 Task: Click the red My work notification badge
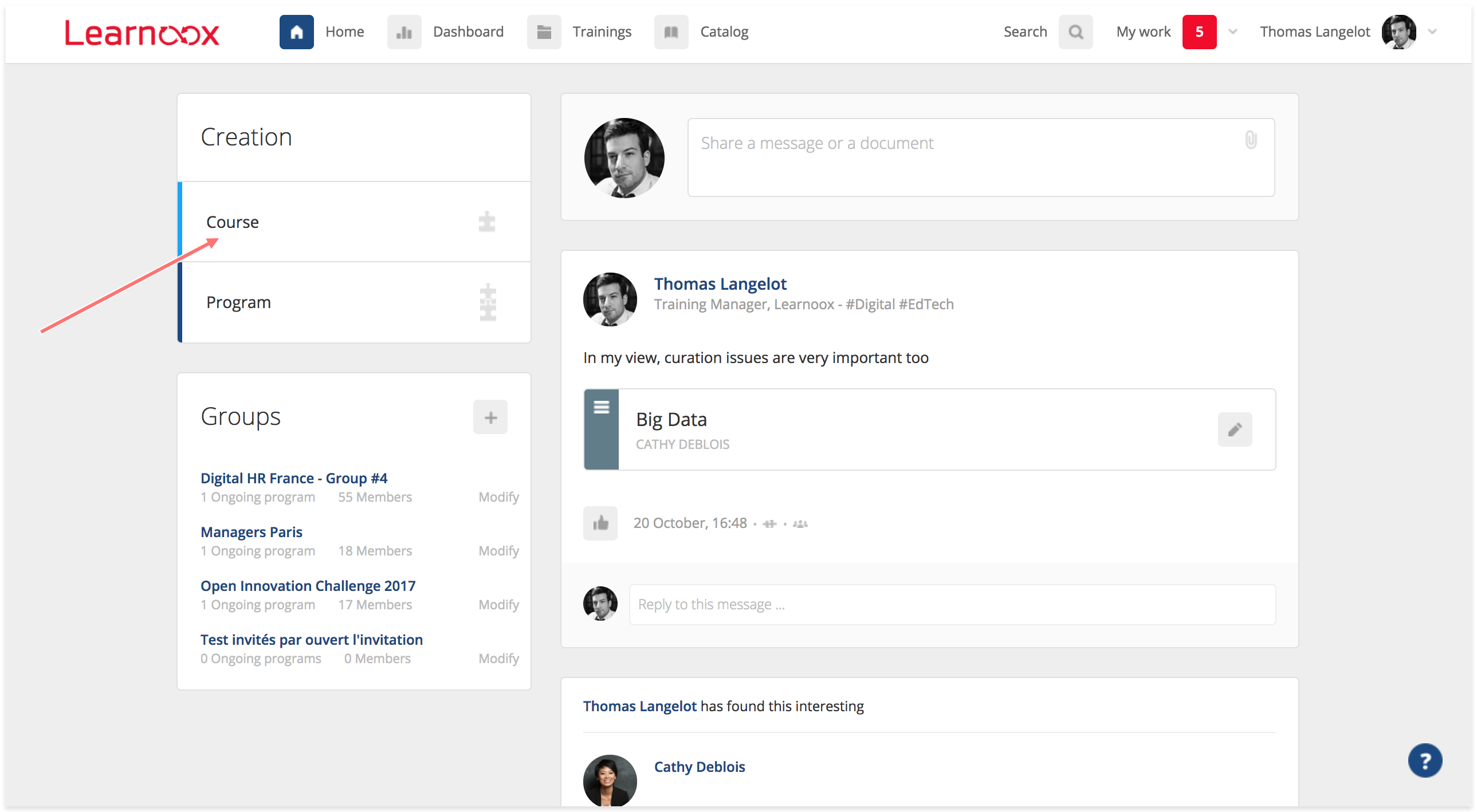pos(1199,32)
